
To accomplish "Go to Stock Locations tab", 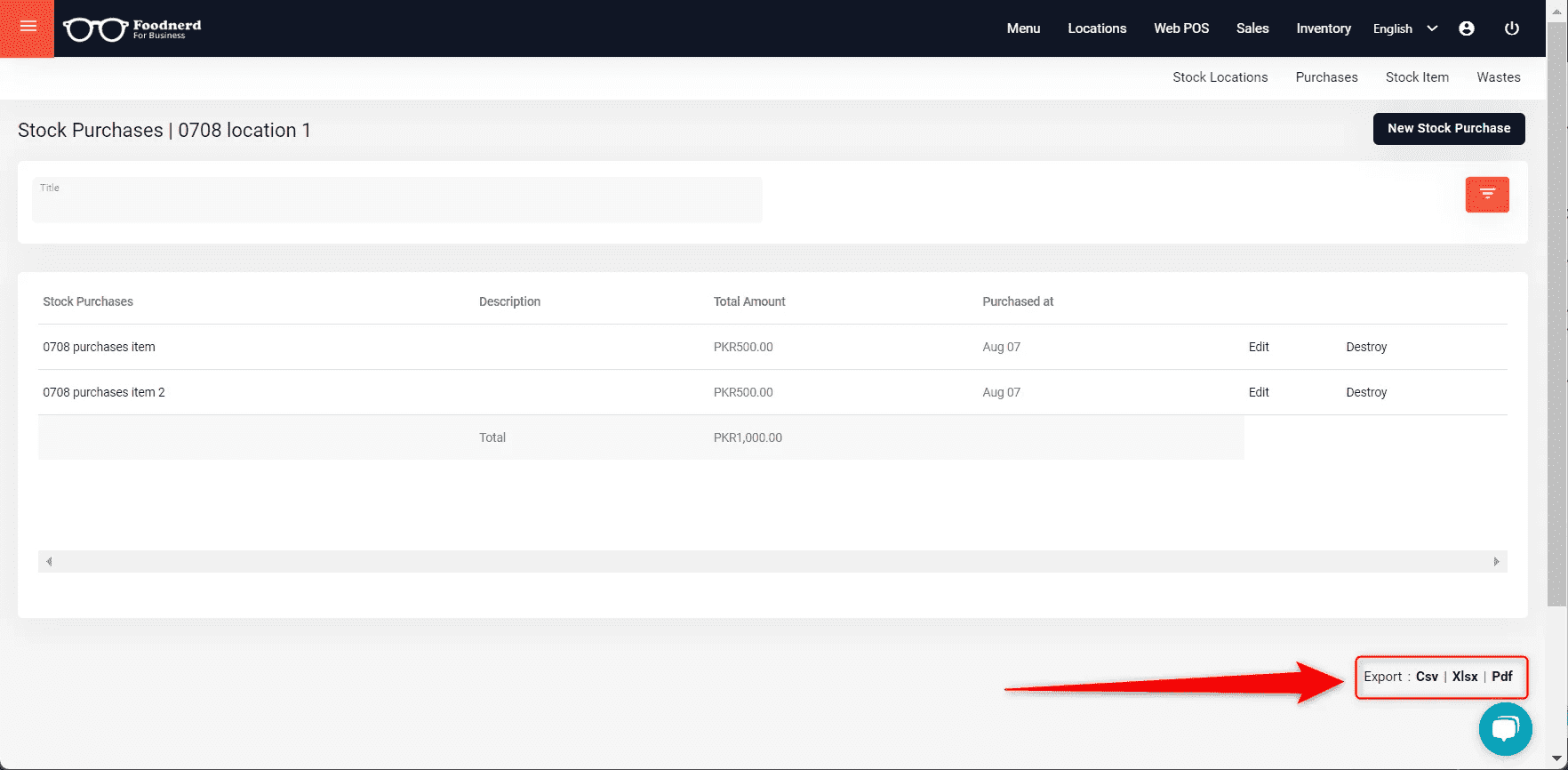I will coord(1220,77).
